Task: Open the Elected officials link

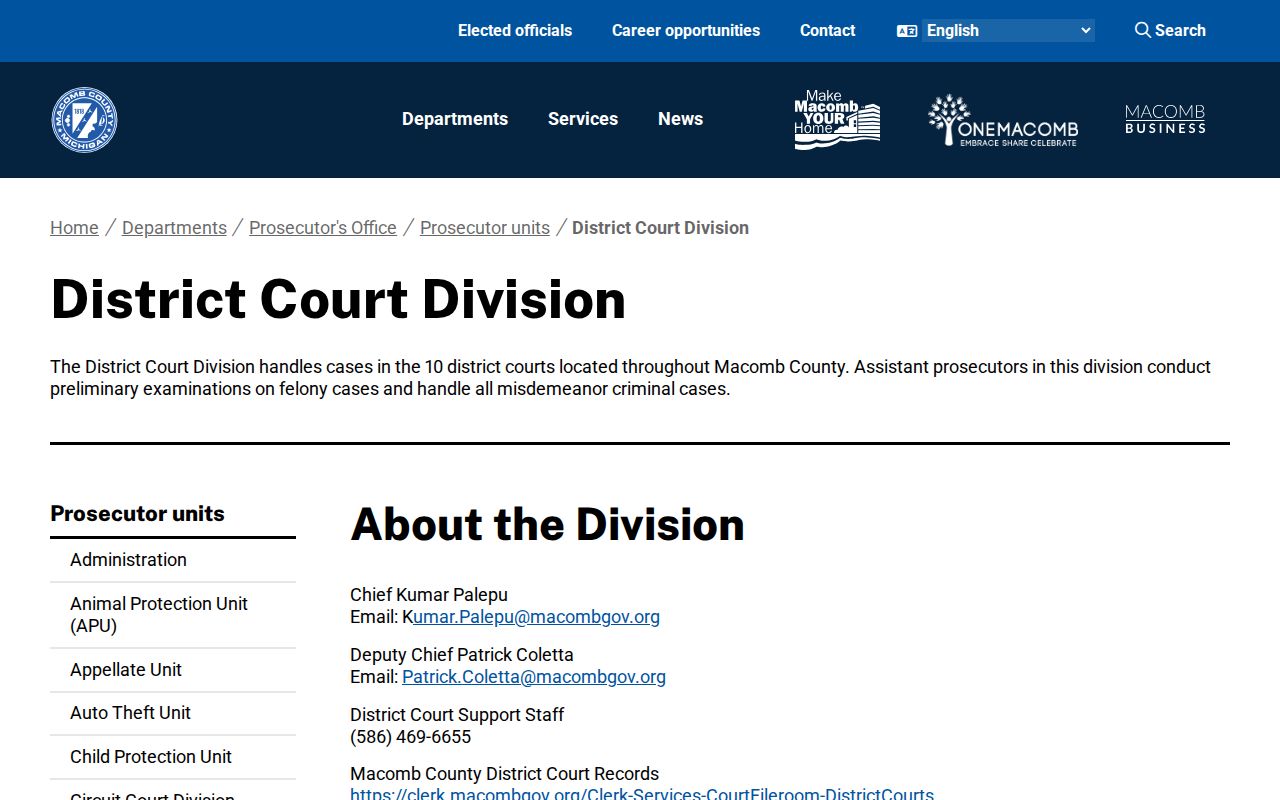Action: click(515, 31)
